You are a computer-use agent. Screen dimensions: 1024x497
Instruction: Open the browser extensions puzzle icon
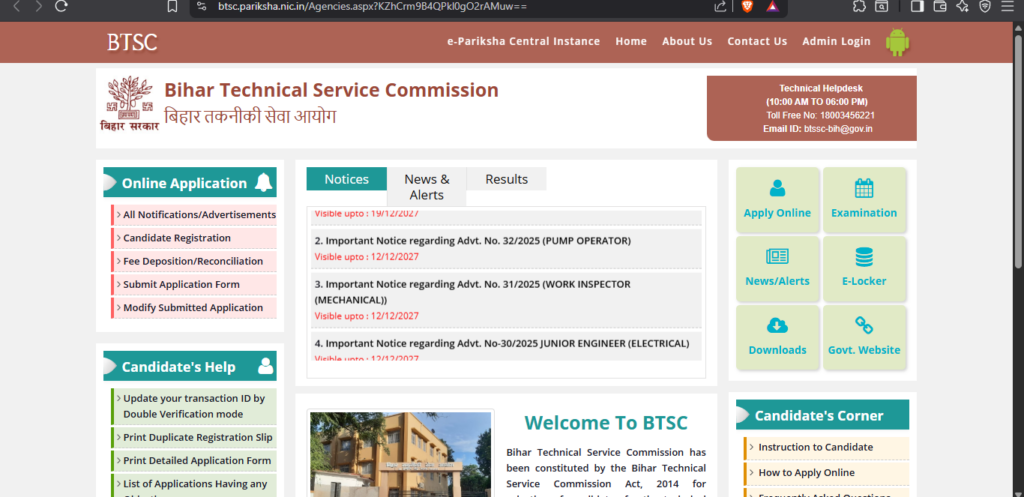point(859,7)
